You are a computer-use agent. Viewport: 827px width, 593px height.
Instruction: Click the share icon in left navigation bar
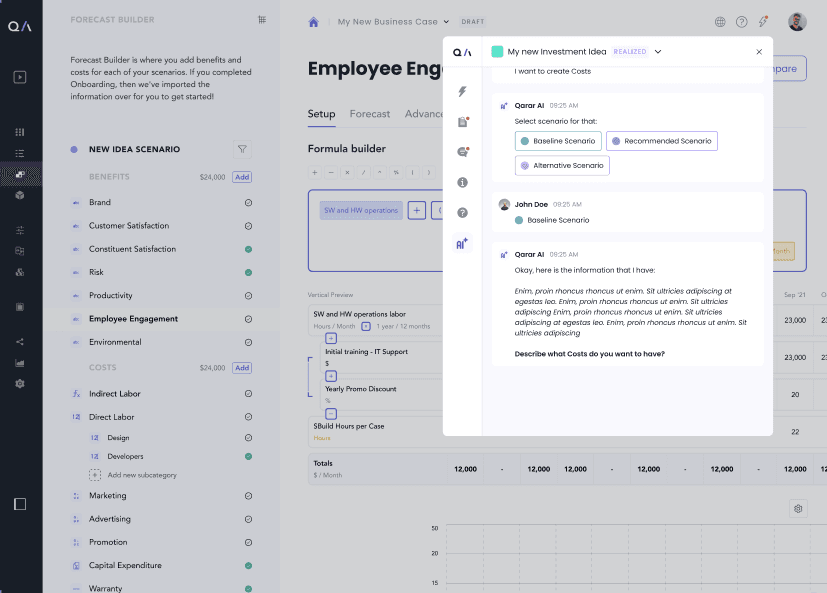click(x=20, y=342)
